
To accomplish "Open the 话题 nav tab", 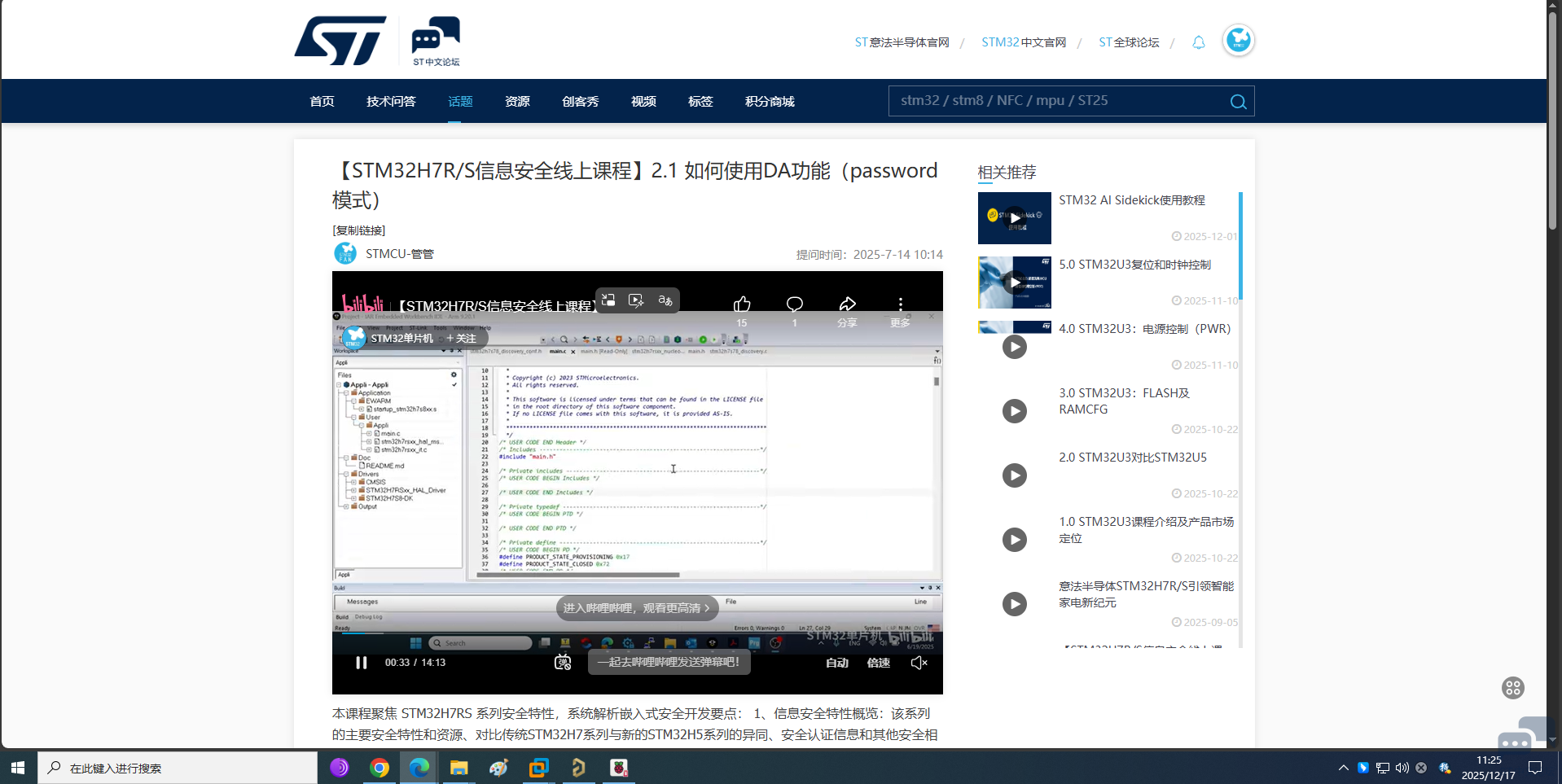I will click(x=460, y=101).
